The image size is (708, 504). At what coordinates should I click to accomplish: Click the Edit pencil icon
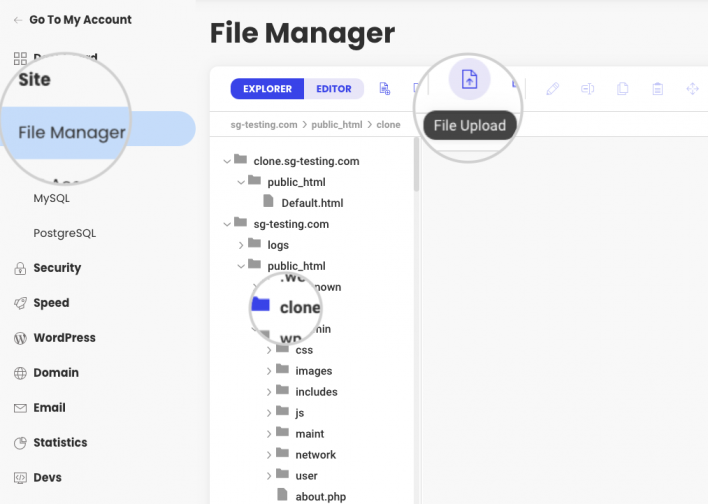pos(553,89)
